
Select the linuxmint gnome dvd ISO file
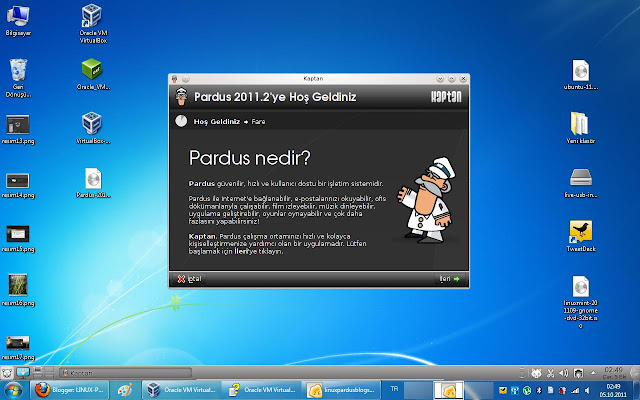click(581, 302)
